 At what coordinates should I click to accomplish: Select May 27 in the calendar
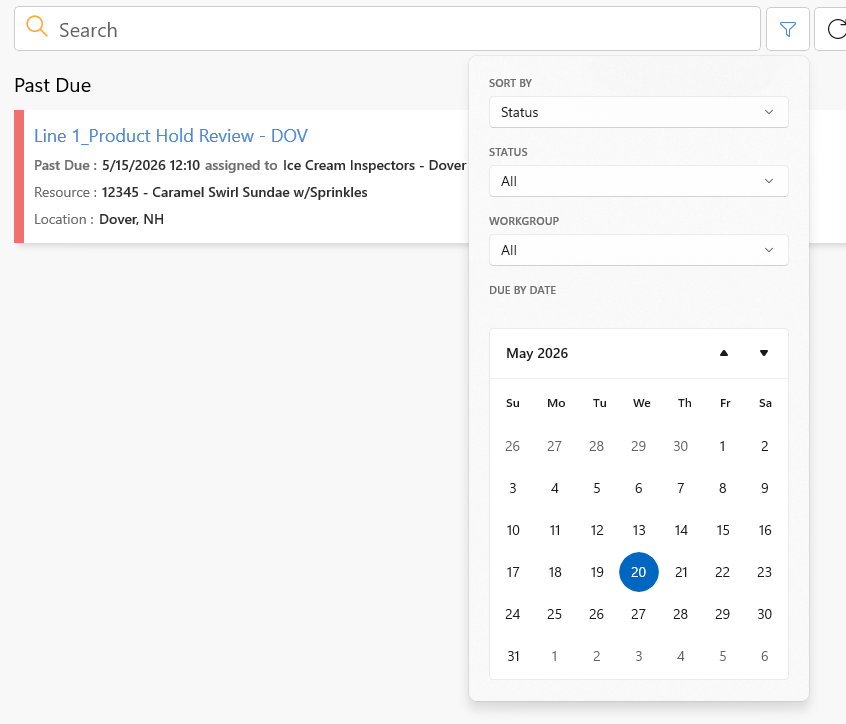point(639,614)
